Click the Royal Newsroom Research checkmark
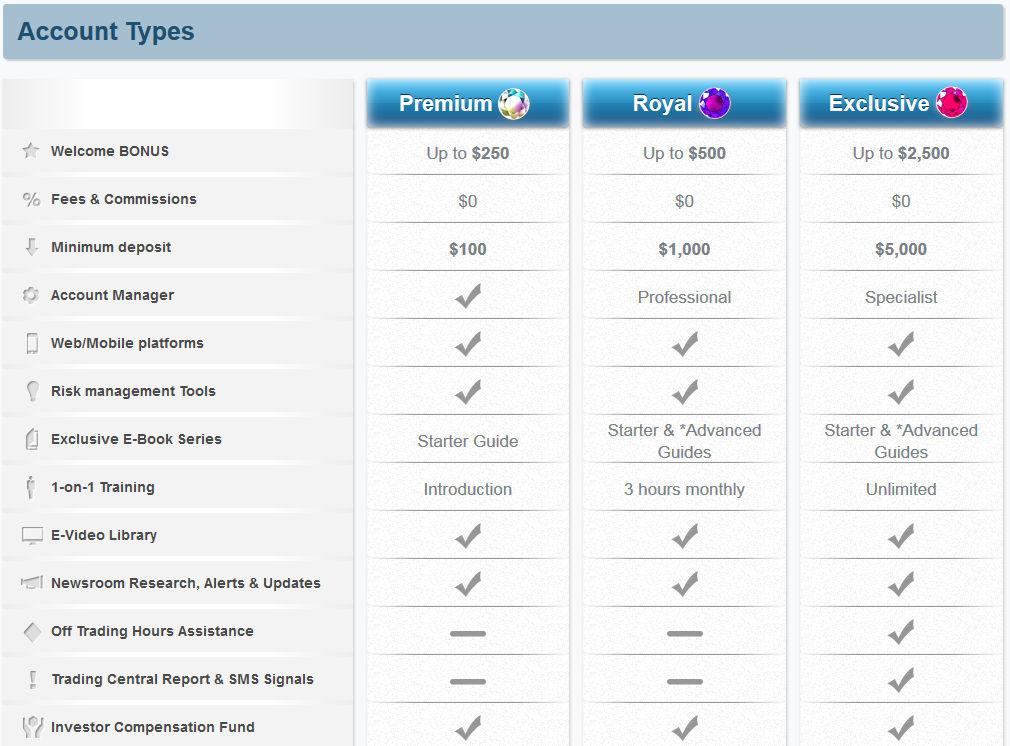 [x=685, y=584]
